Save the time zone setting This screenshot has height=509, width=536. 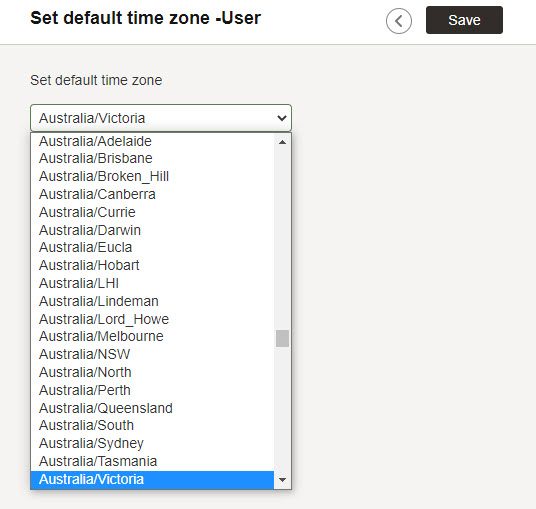pos(464,20)
